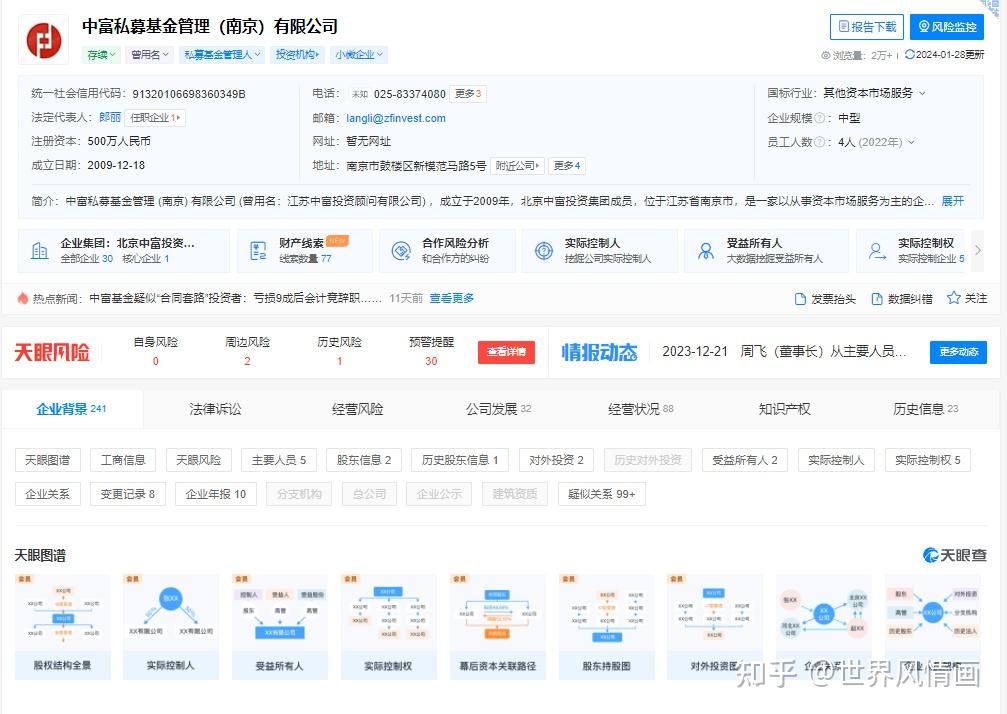
Task: Open the 实际控制人 graph thumbnail
Action: point(170,627)
